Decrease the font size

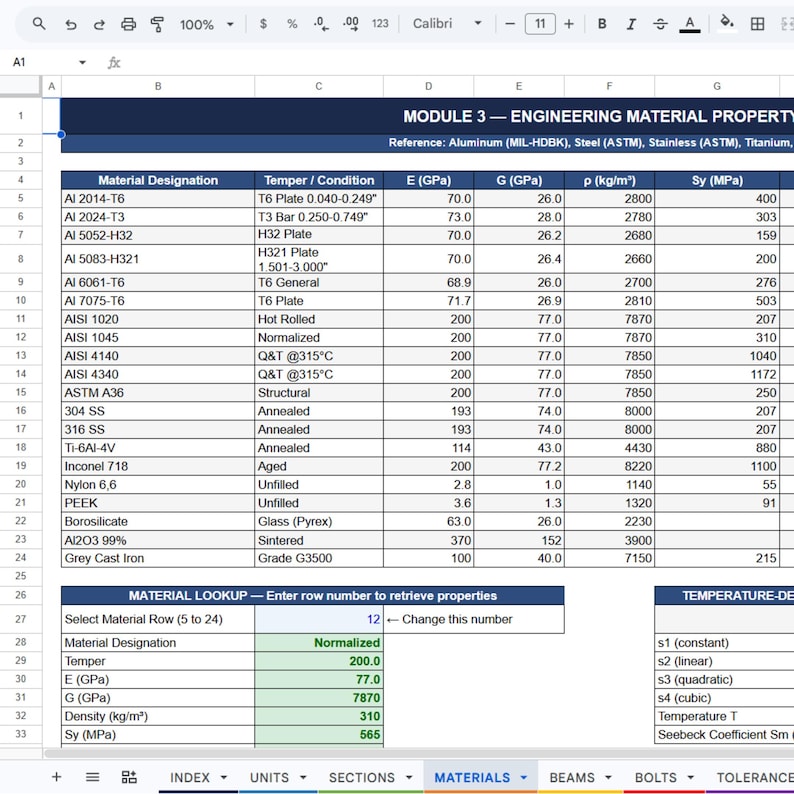[x=510, y=24]
